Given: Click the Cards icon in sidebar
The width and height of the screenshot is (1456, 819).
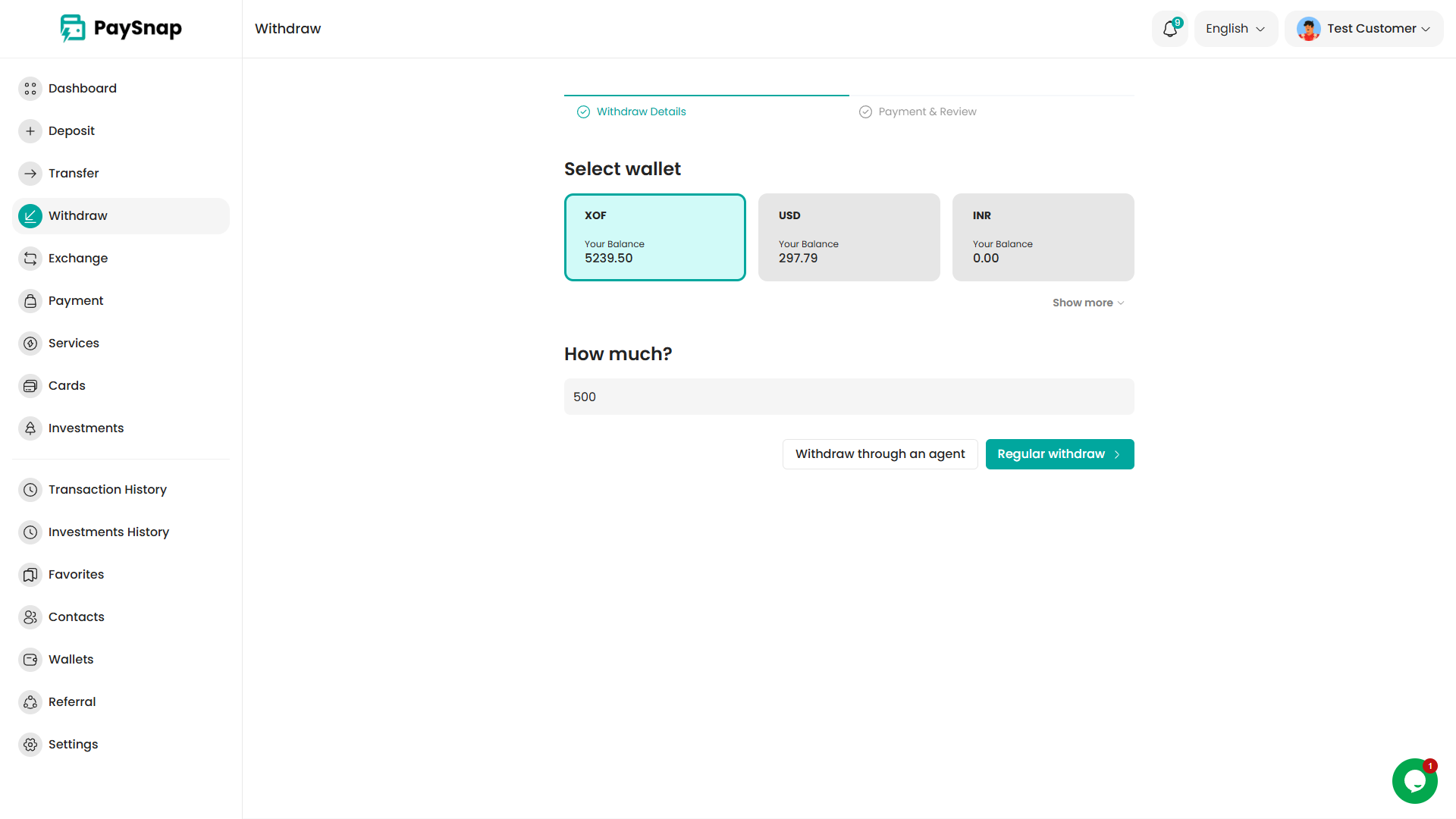Looking at the screenshot, I should tap(30, 386).
